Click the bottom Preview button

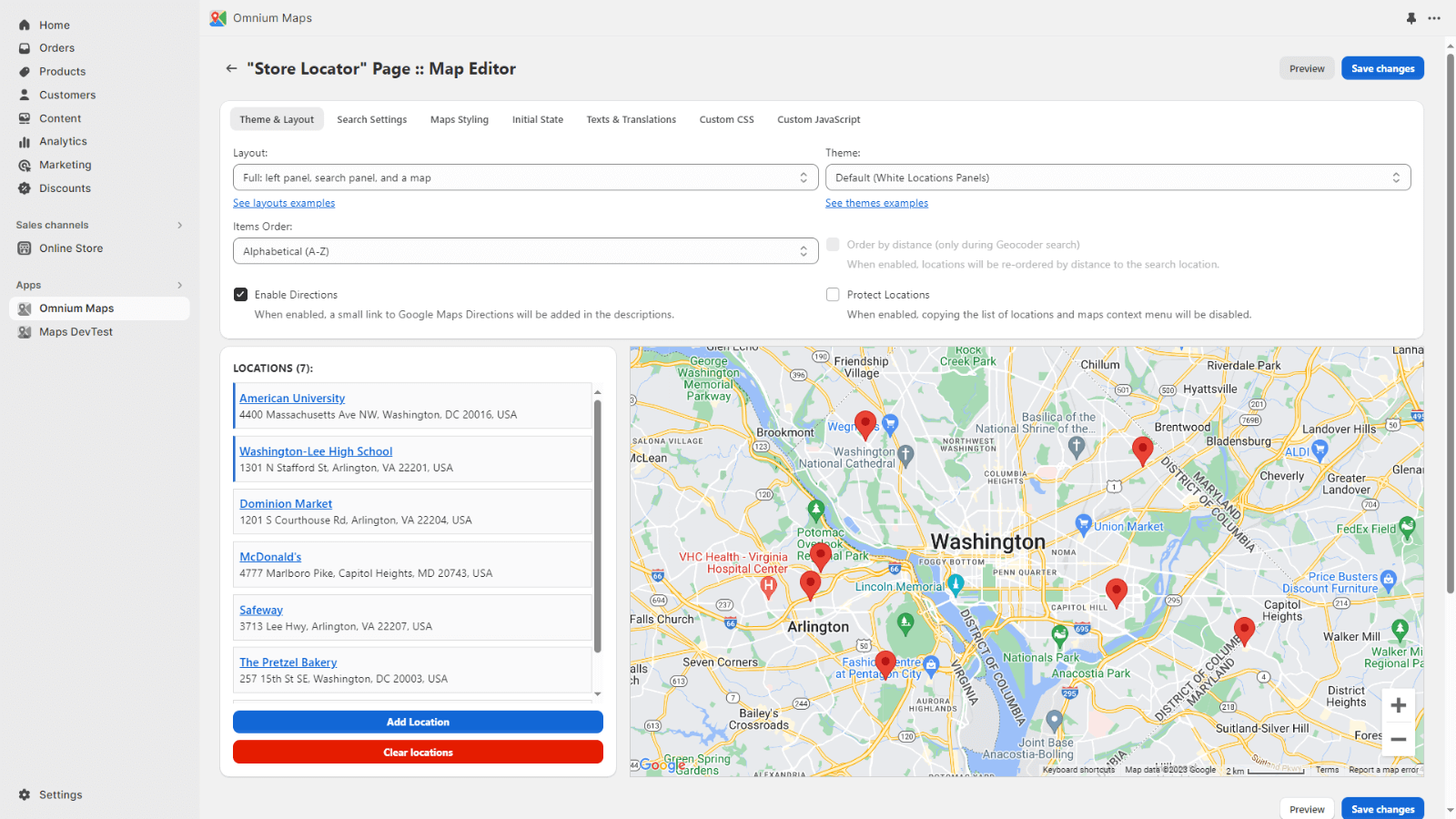pos(1307,809)
